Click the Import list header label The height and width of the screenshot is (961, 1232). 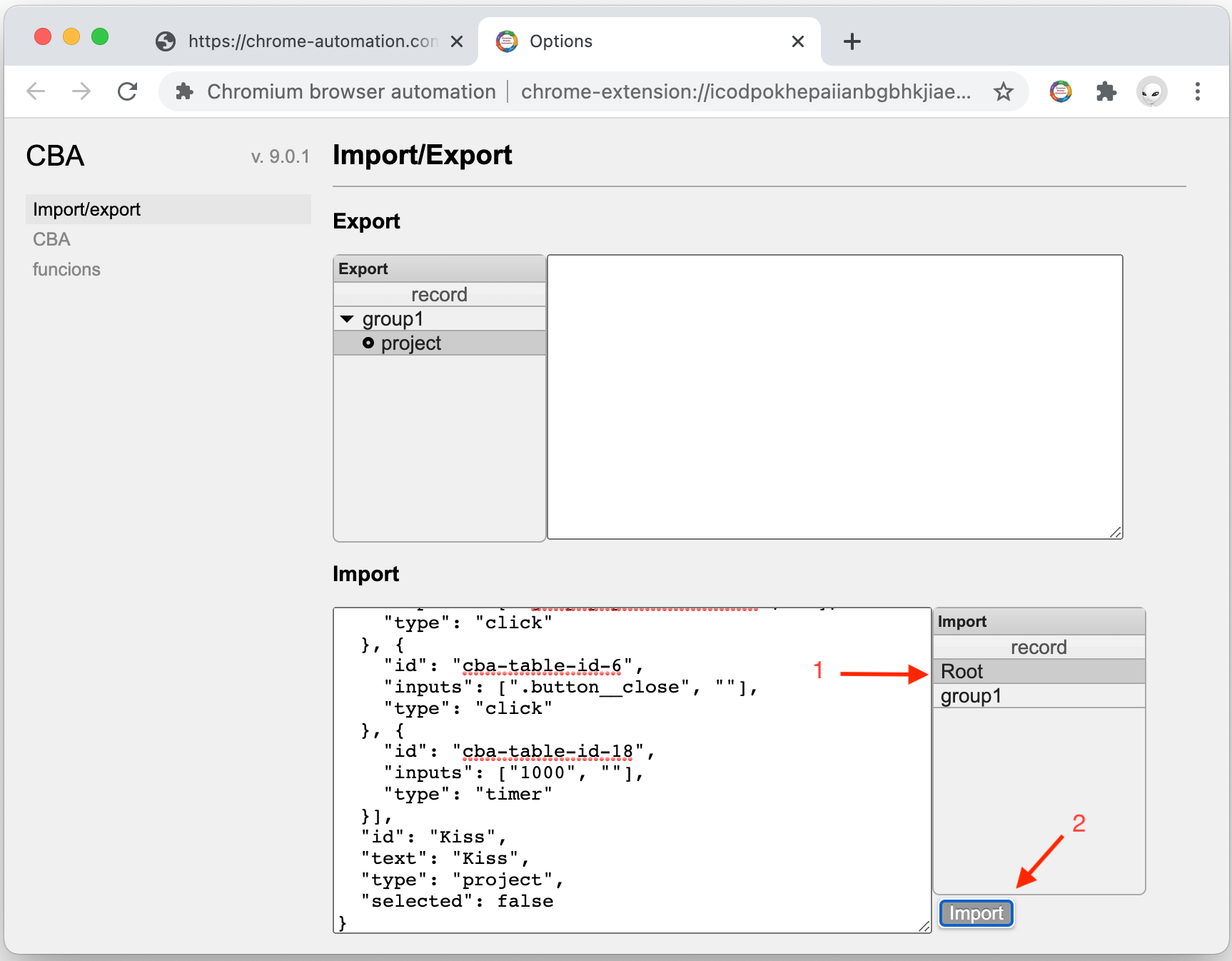pyautogui.click(x=962, y=621)
